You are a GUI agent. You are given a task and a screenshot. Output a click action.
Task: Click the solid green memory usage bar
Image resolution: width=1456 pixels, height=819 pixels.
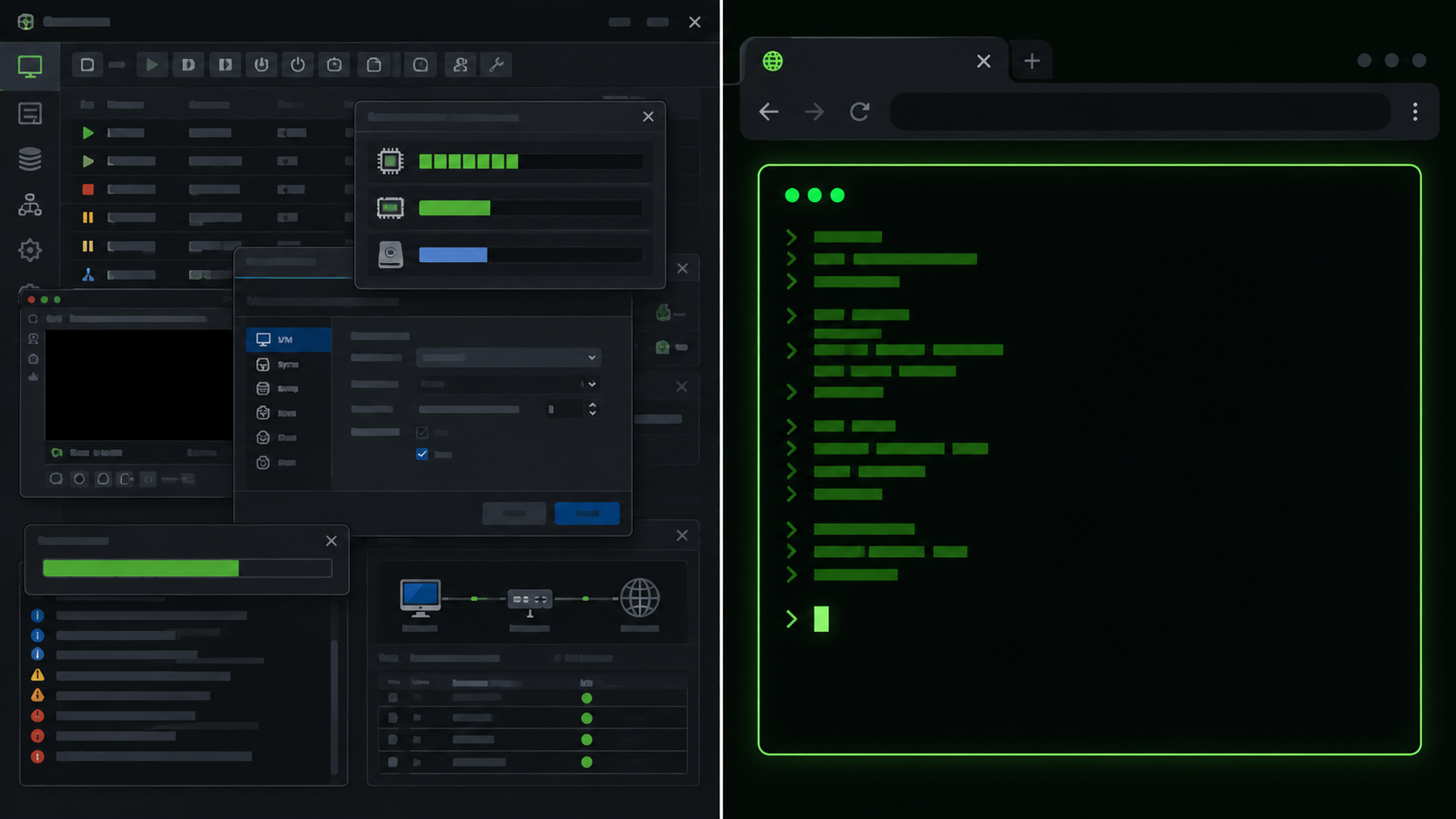455,207
